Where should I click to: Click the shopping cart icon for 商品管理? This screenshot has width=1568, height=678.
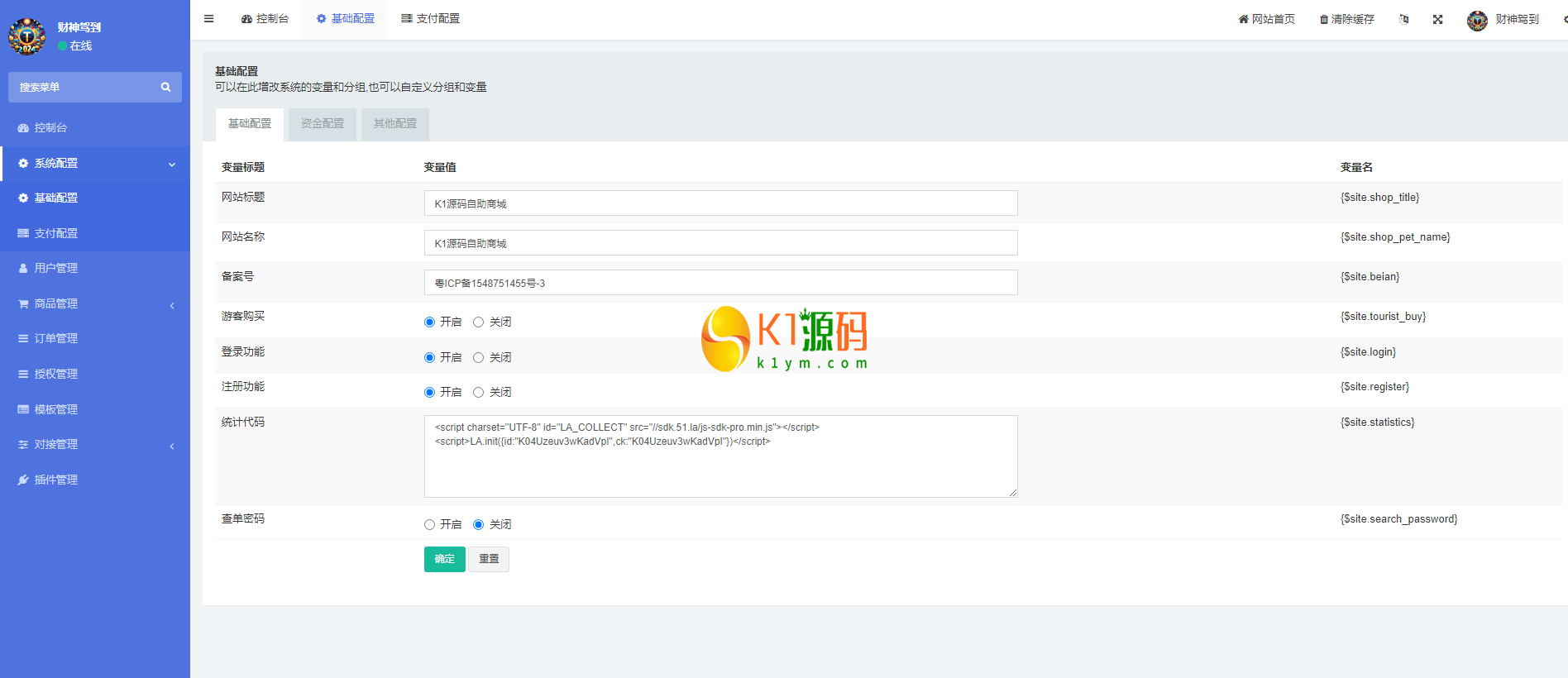click(23, 303)
